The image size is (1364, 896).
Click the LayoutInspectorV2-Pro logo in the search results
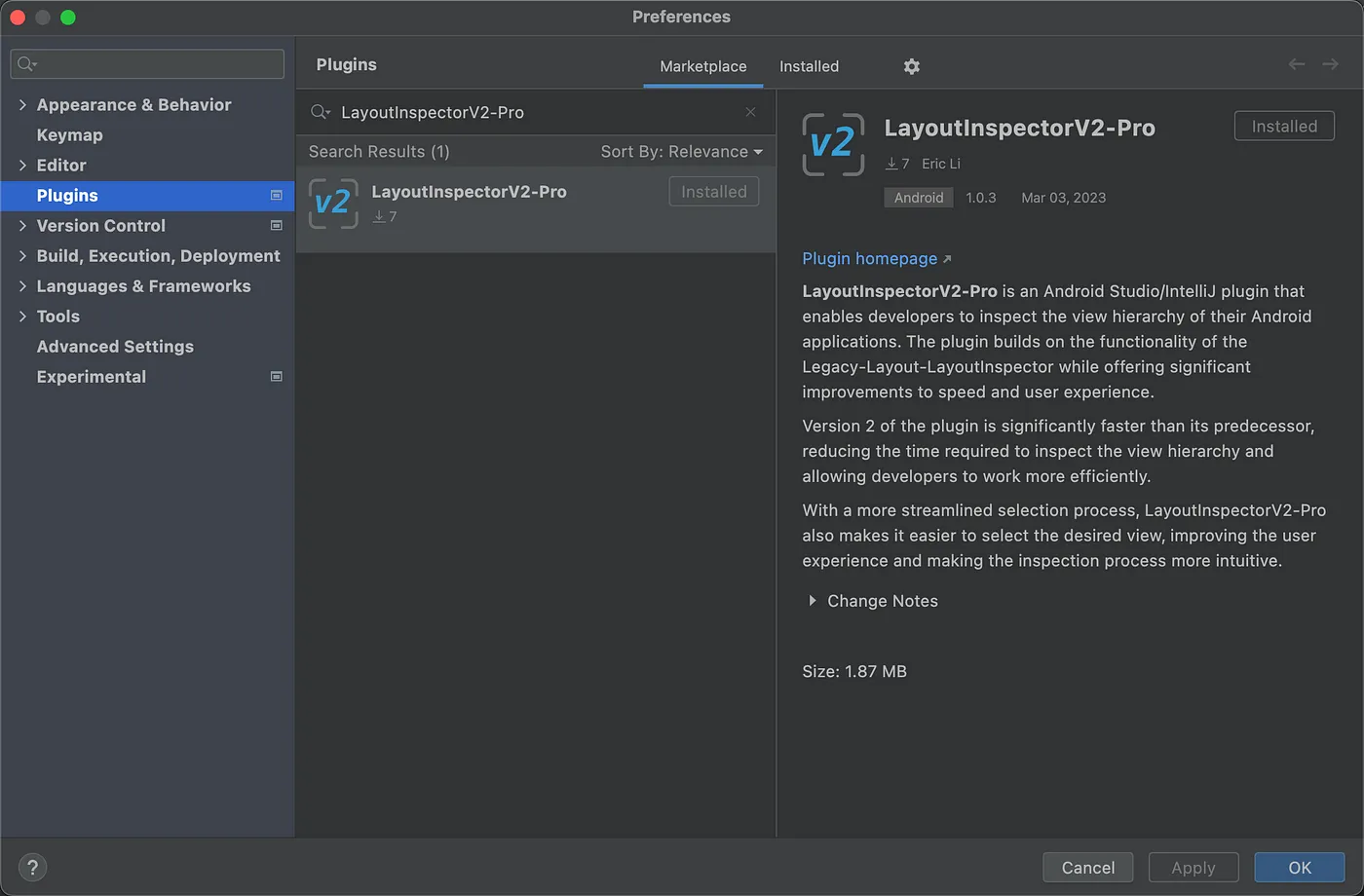[333, 203]
